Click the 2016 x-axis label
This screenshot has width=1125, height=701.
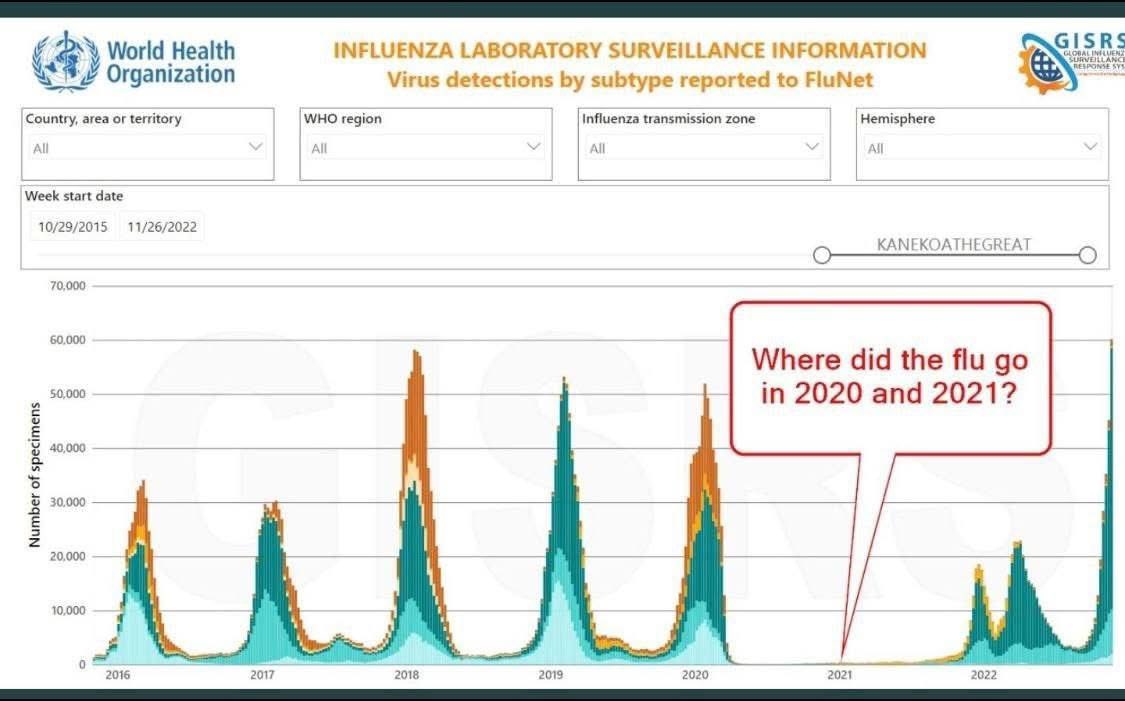pos(118,675)
